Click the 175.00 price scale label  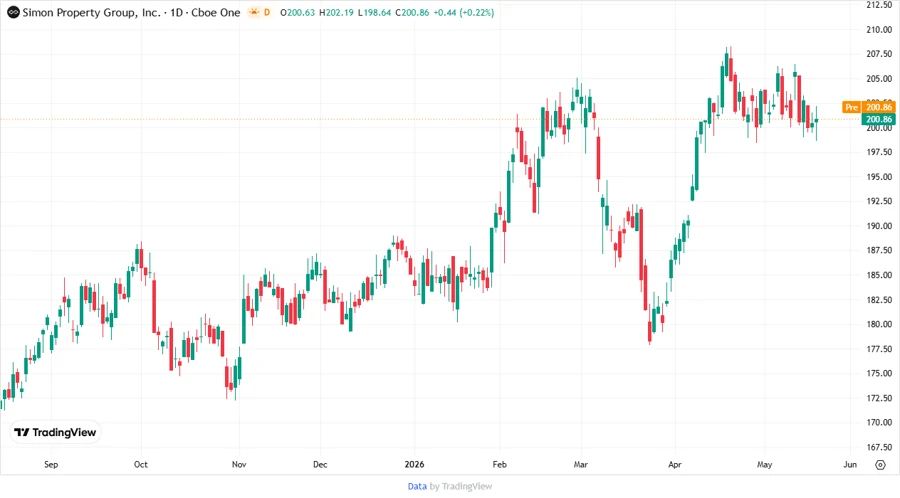pyautogui.click(x=879, y=373)
